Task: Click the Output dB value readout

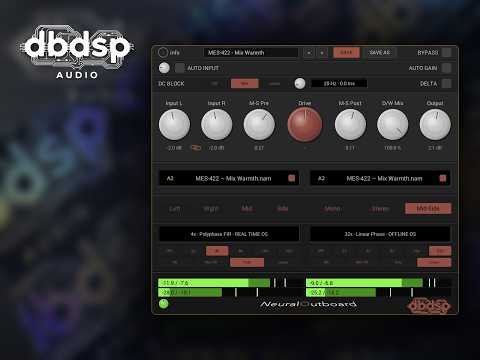Action: [x=435, y=147]
